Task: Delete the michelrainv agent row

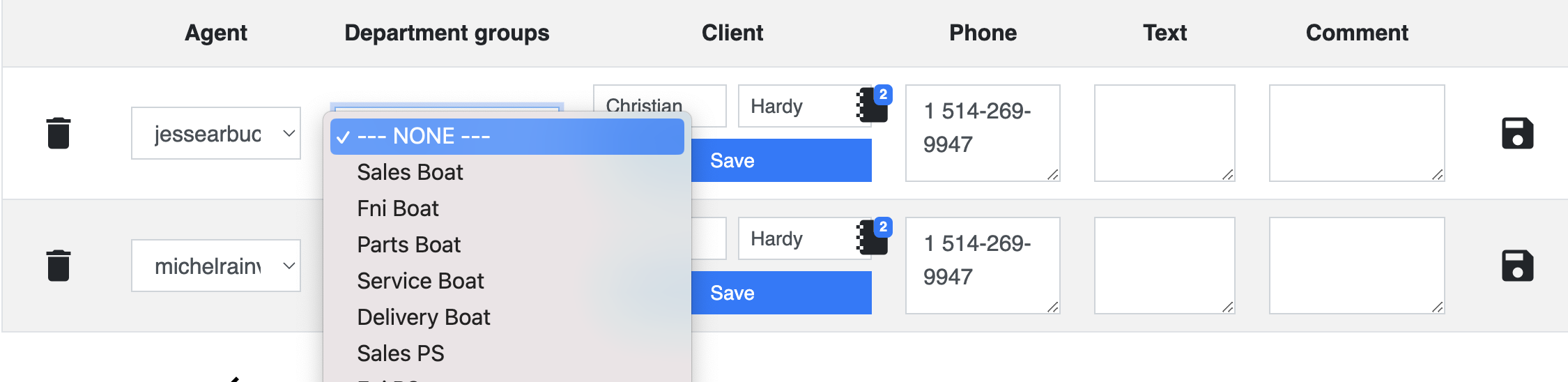Action: 59,266
